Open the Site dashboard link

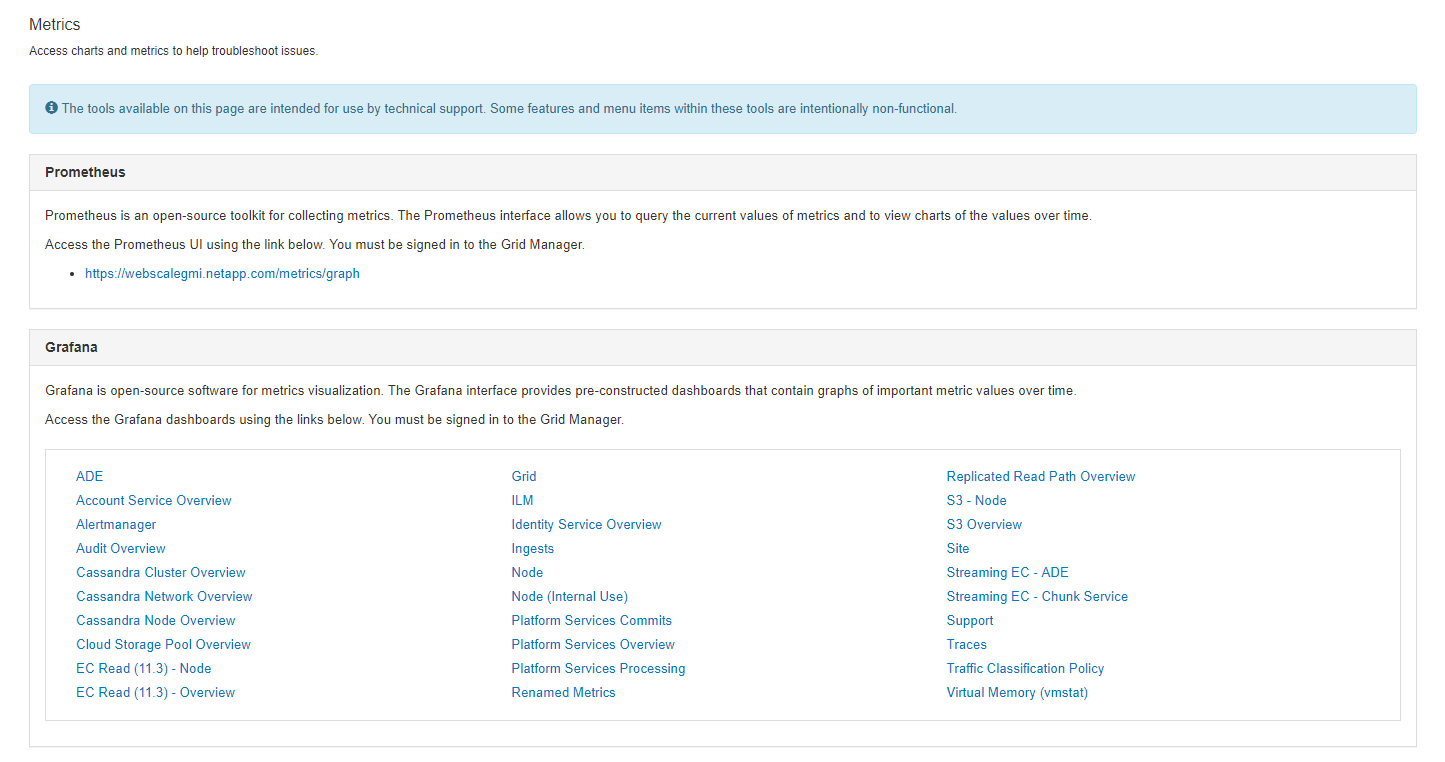click(958, 548)
